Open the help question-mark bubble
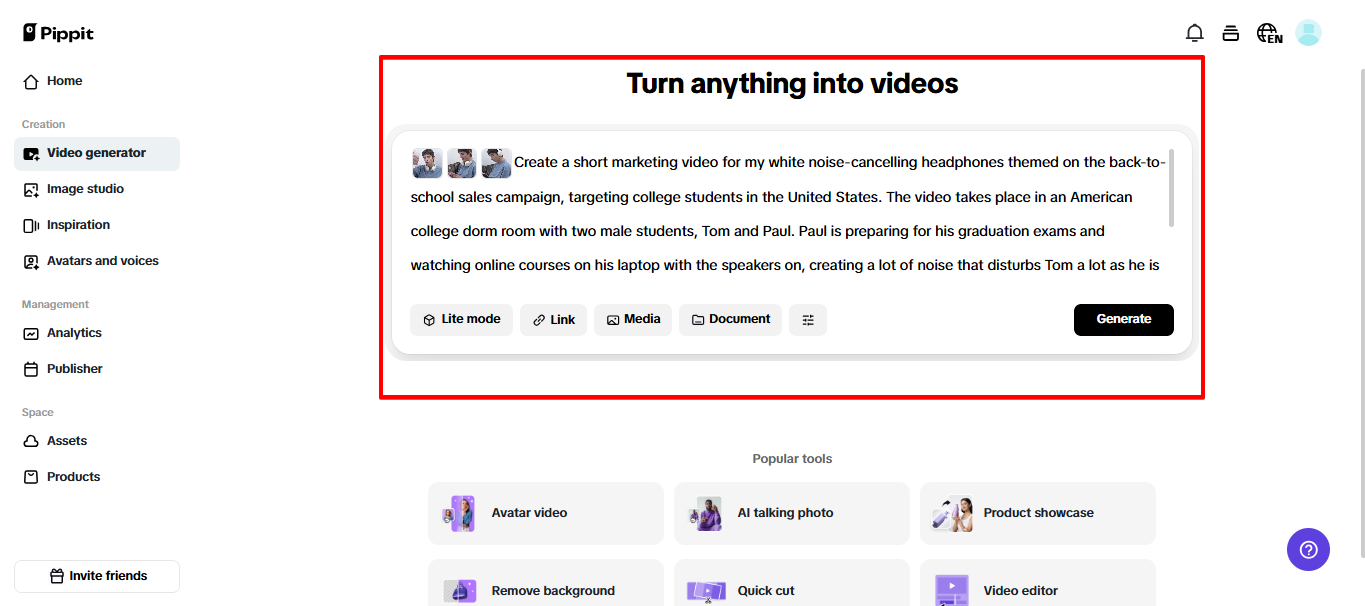 pos(1308,549)
